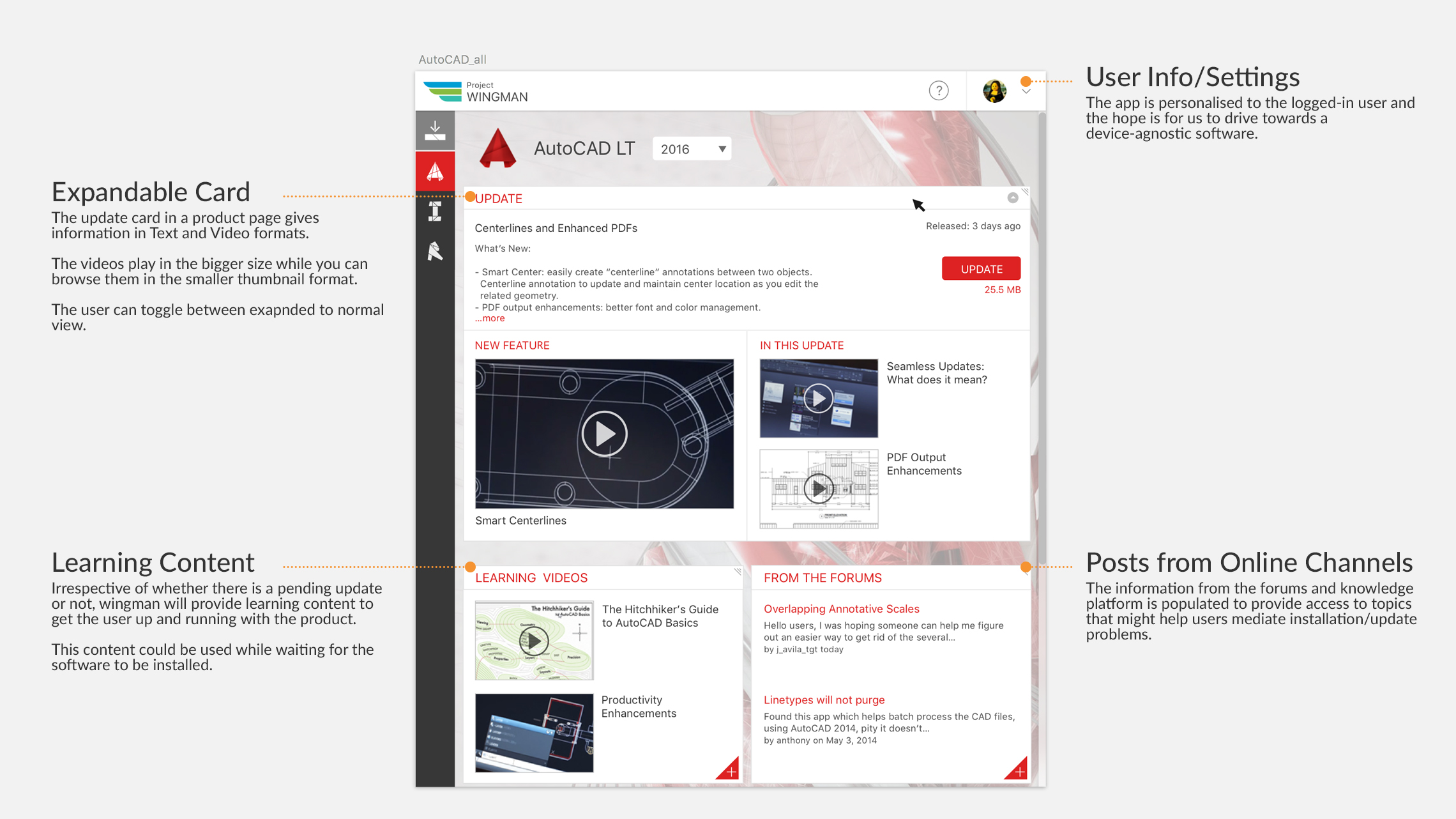
Task: Click the Productivity Enhancements title text
Action: point(639,707)
